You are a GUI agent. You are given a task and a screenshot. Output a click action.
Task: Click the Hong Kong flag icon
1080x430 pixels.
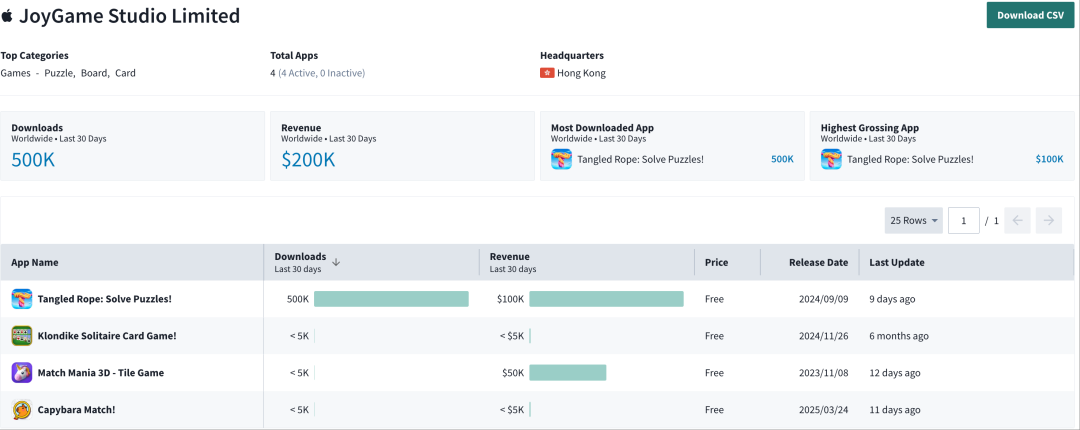pos(547,73)
